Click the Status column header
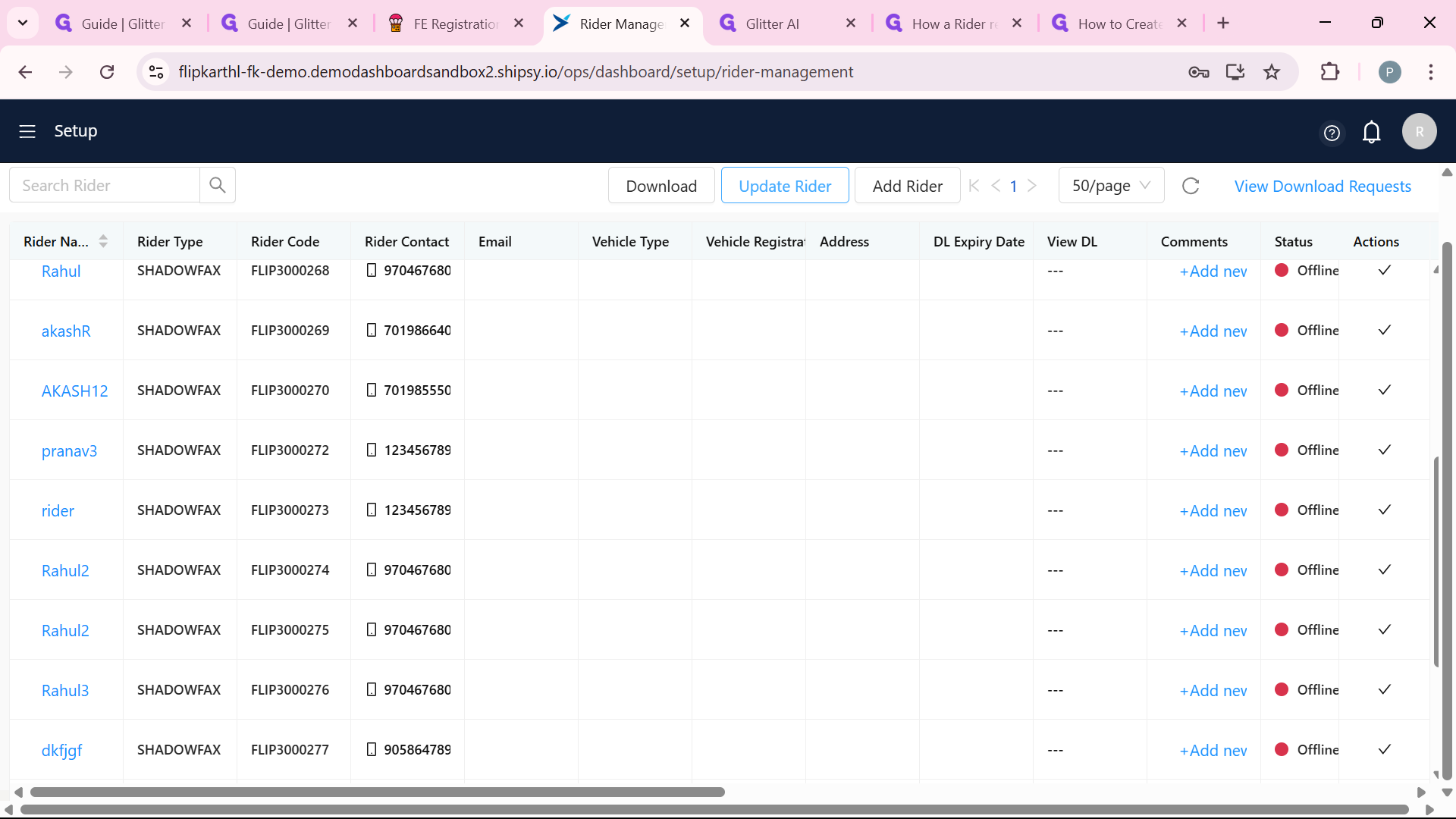1456x819 pixels. (1294, 241)
